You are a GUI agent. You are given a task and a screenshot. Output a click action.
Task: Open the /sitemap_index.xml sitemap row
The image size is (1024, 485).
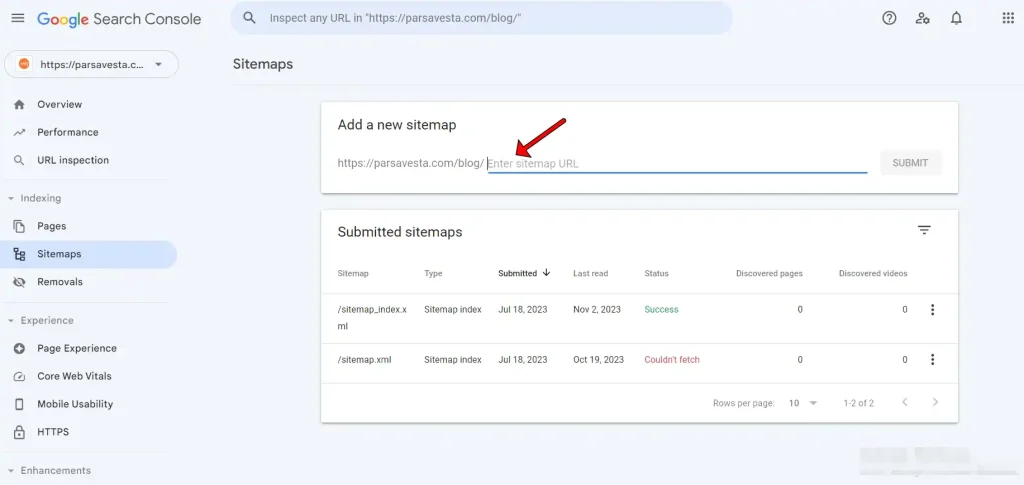[x=639, y=318]
